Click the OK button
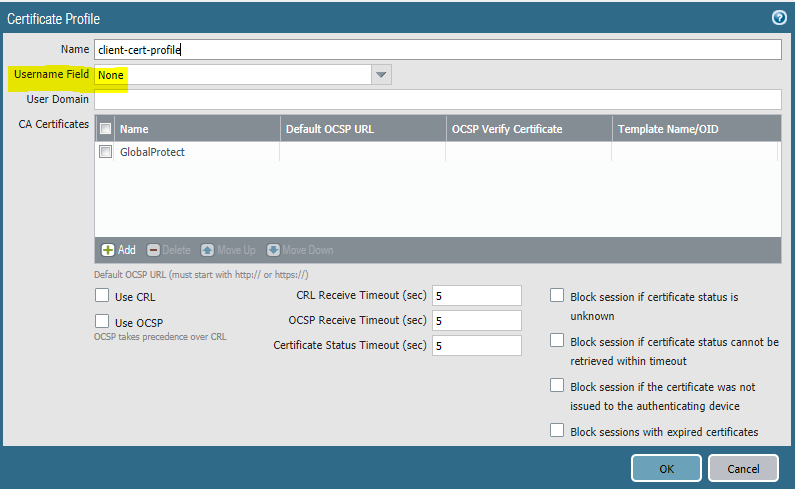This screenshot has height=489, width=795. tap(666, 468)
